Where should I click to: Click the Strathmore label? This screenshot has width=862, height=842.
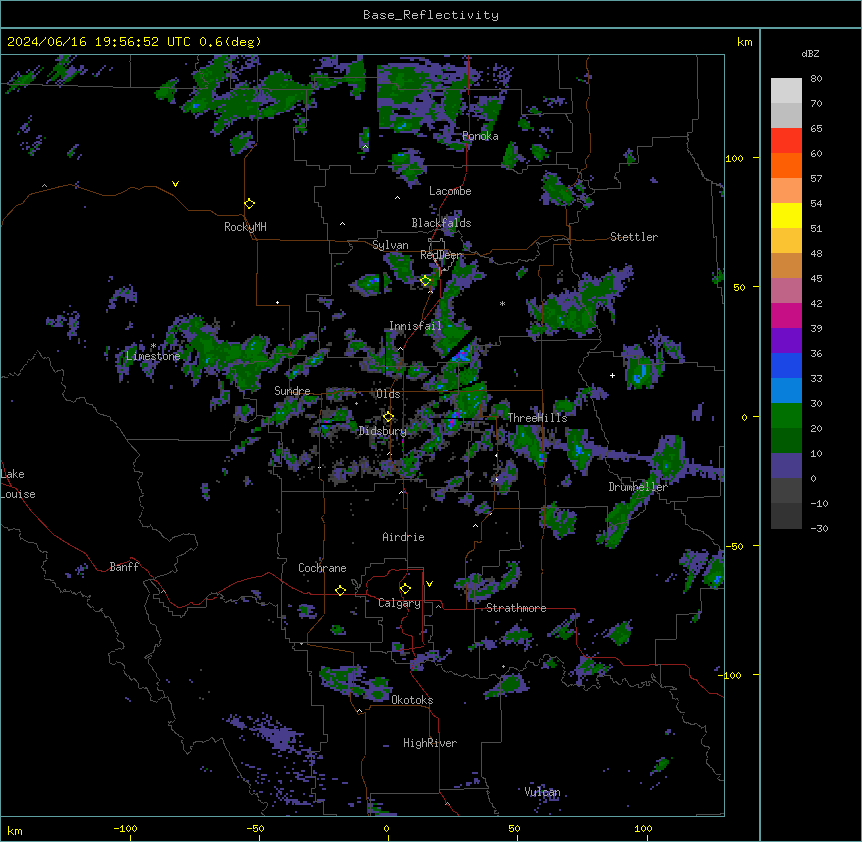point(516,608)
